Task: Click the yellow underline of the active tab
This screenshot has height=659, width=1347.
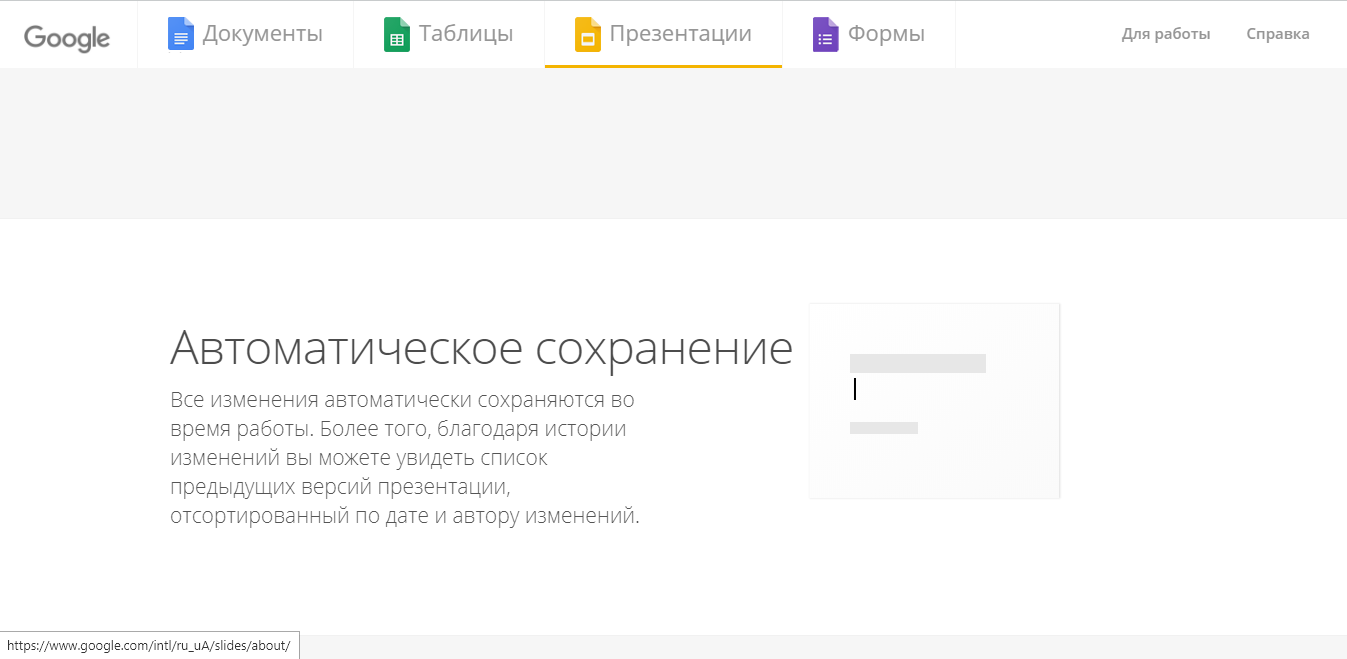Action: [x=662, y=67]
